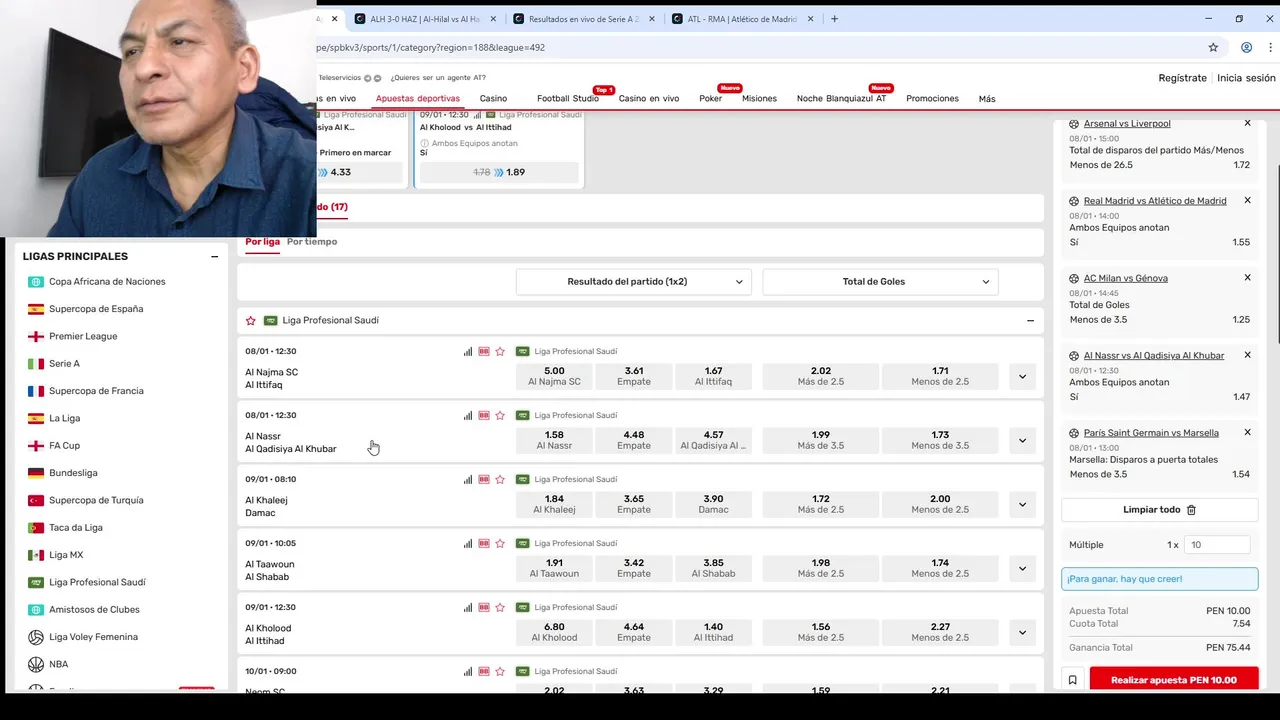Expand more markets for Al Taawoun match
Image resolution: width=1280 pixels, height=720 pixels.
[x=1022, y=569]
